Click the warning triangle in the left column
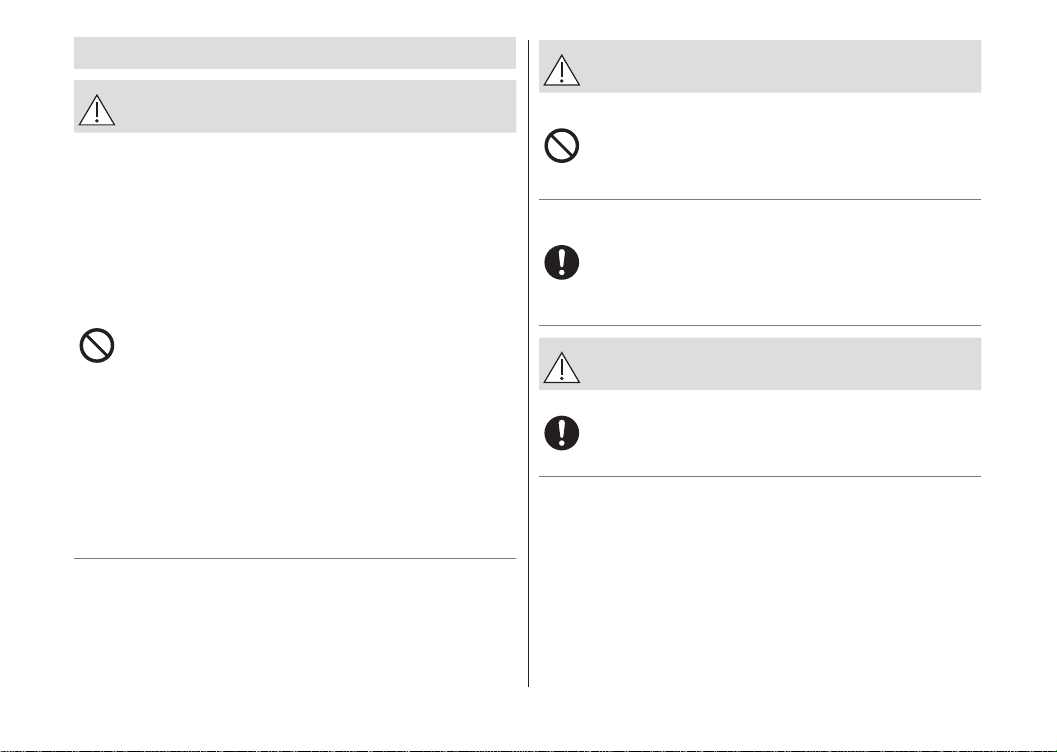Image resolution: width=1057 pixels, height=752 pixels. tap(96, 110)
